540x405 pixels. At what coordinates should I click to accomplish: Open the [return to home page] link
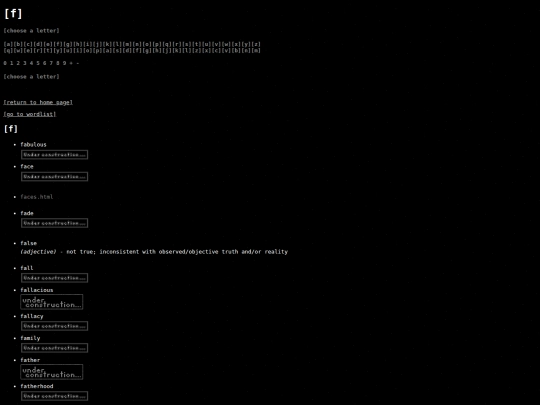click(38, 102)
